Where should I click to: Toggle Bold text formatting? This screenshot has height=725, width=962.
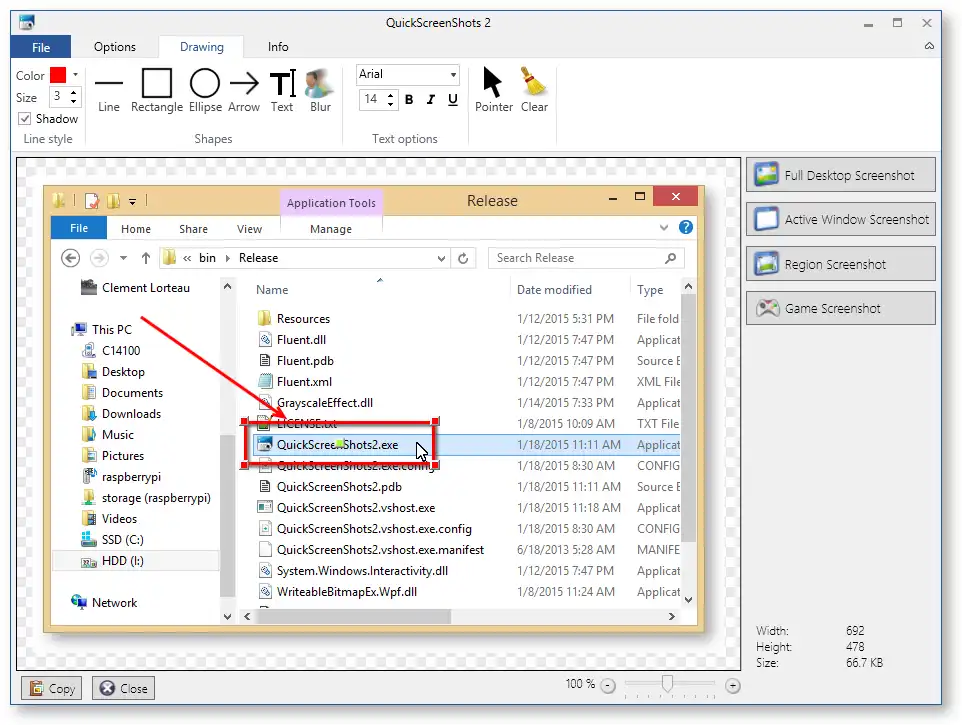pyautogui.click(x=409, y=99)
